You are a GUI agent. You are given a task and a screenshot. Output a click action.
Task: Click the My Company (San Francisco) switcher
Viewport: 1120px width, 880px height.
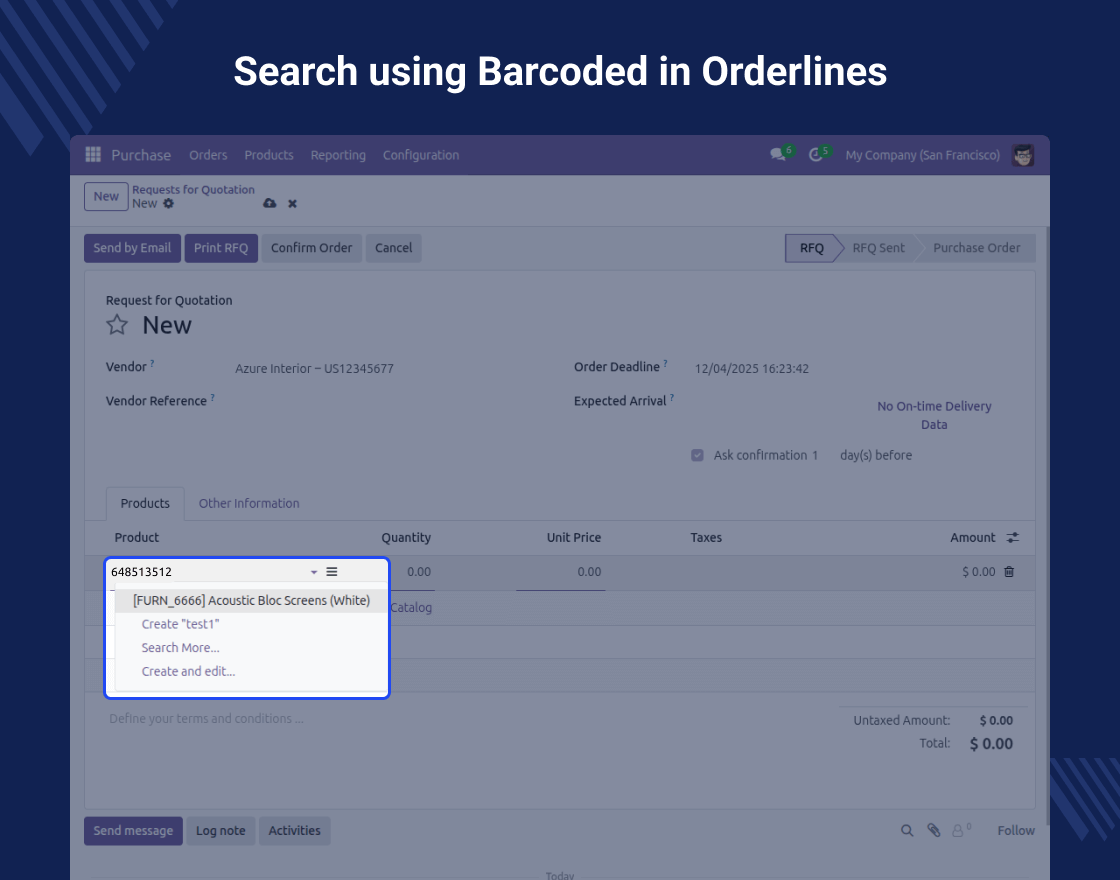pos(922,155)
